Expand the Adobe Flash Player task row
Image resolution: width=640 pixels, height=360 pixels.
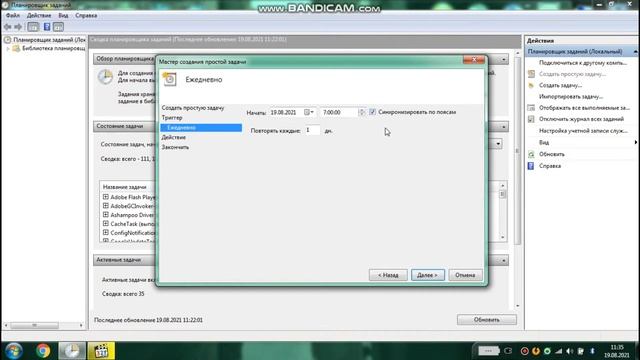(x=106, y=197)
